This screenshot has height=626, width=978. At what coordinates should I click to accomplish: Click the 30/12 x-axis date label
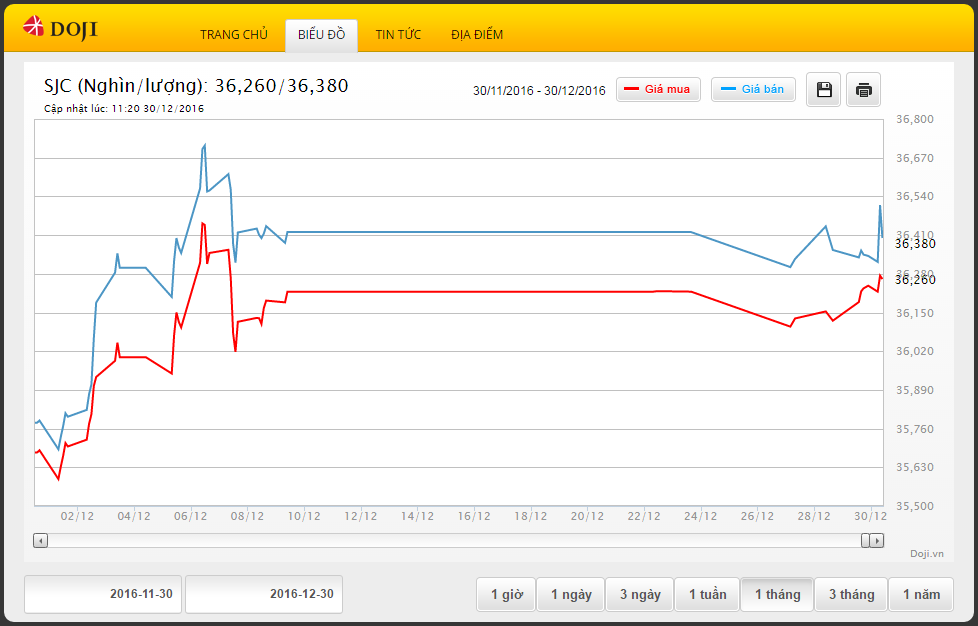870,516
